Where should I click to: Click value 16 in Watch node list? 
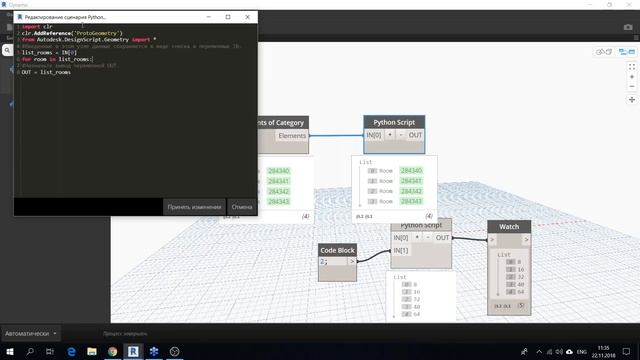click(521, 270)
